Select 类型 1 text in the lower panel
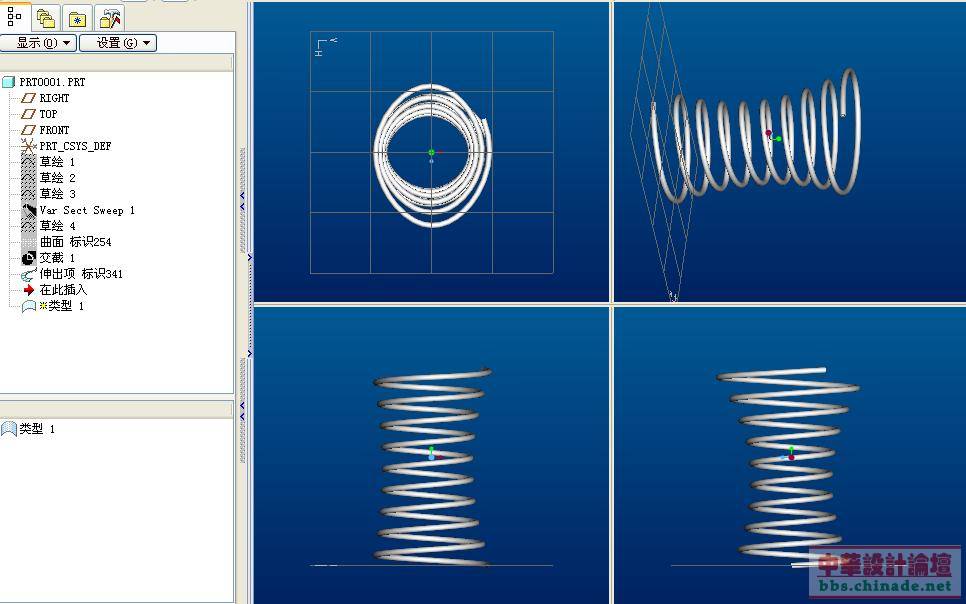Viewport: 966px width, 604px height. click(x=37, y=429)
